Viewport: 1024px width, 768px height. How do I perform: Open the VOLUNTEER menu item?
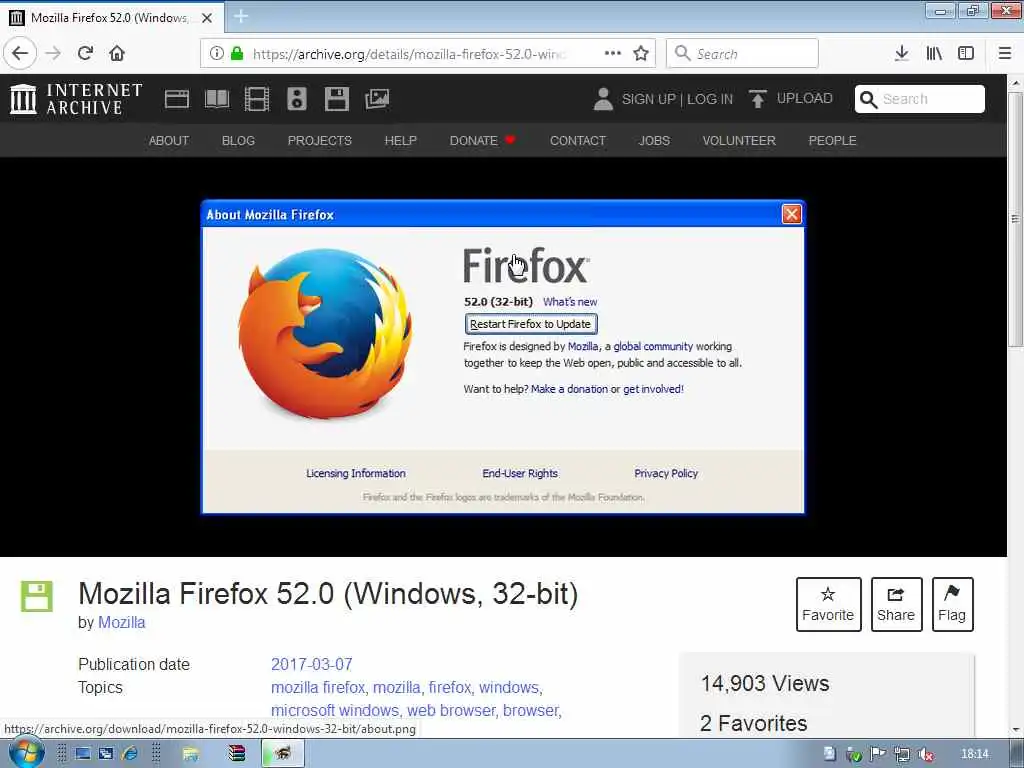click(x=739, y=140)
